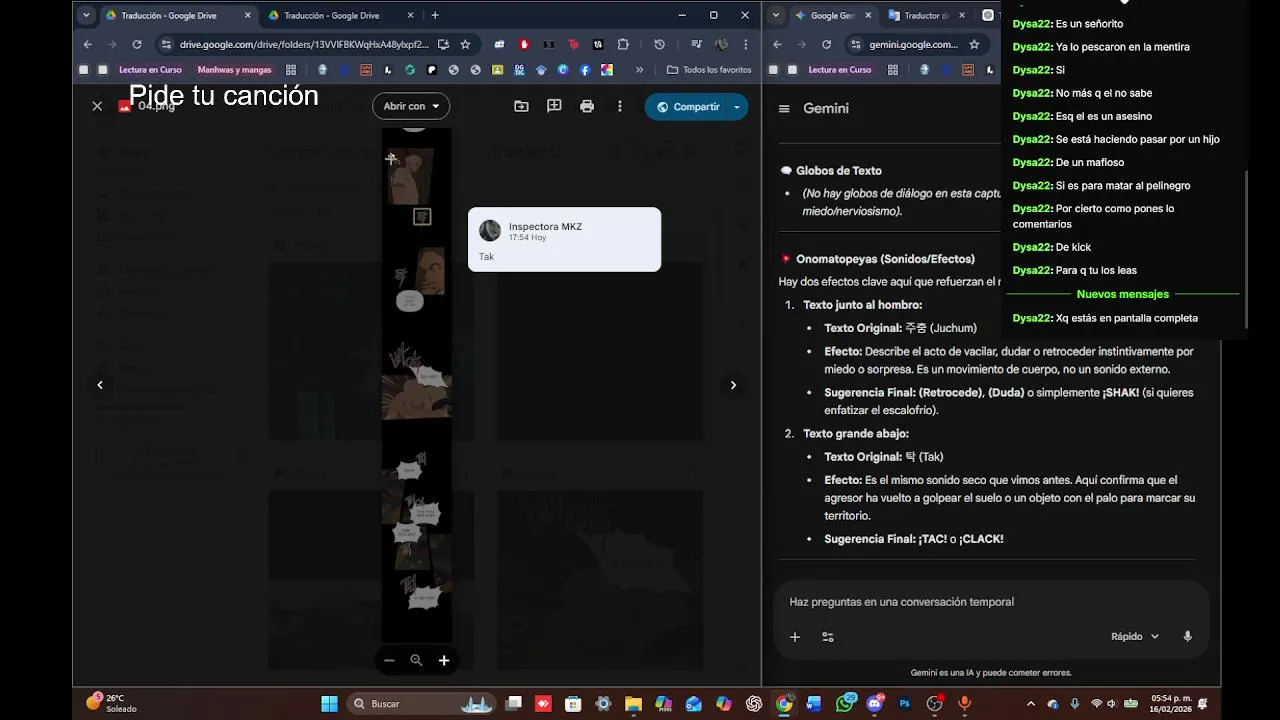Start voice input with the Gemini microphone

[1188, 637]
